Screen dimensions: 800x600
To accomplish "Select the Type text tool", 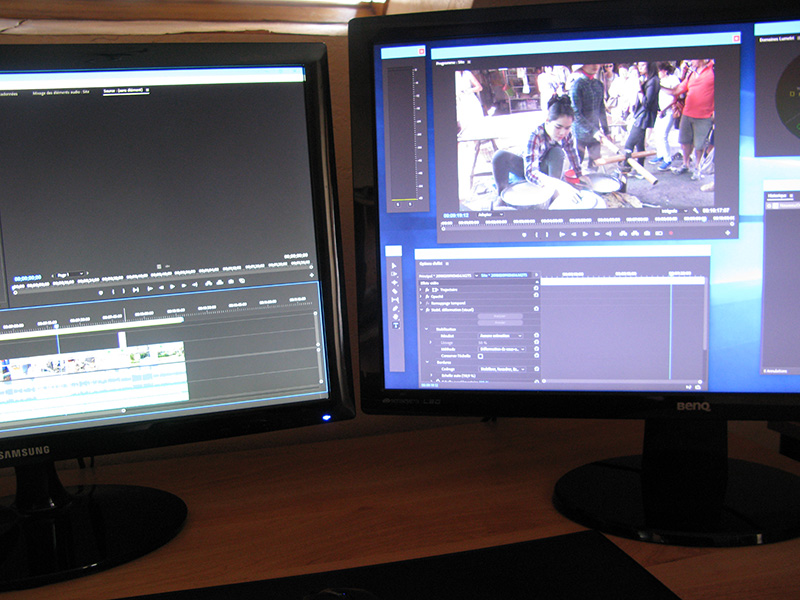I will click(x=395, y=325).
